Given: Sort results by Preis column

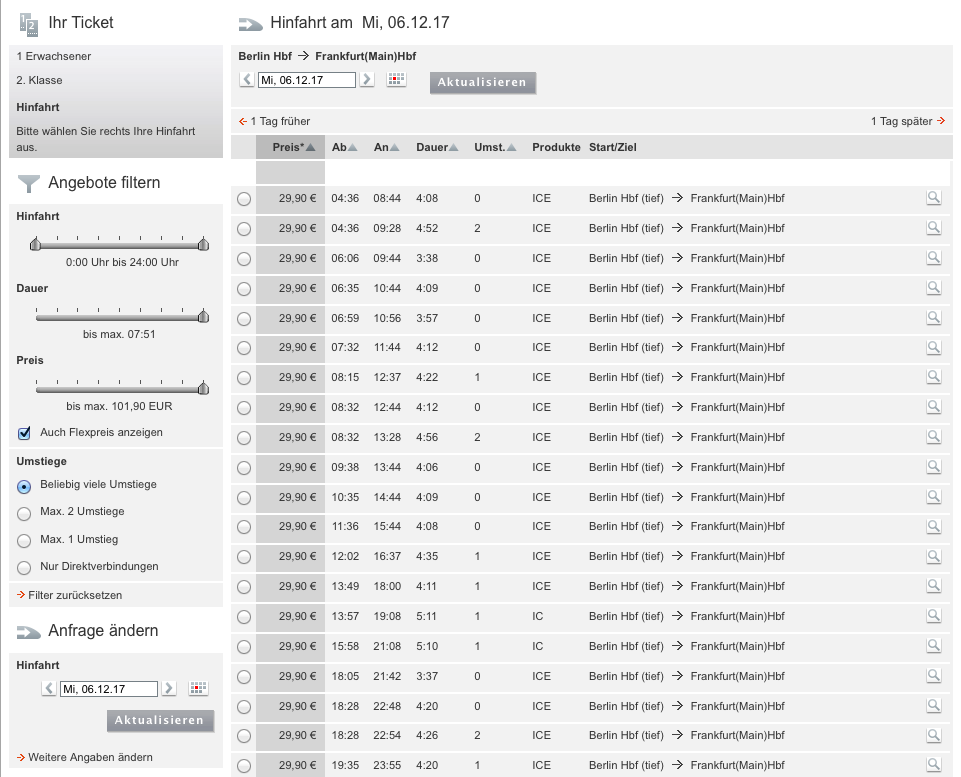Looking at the screenshot, I should pos(293,147).
